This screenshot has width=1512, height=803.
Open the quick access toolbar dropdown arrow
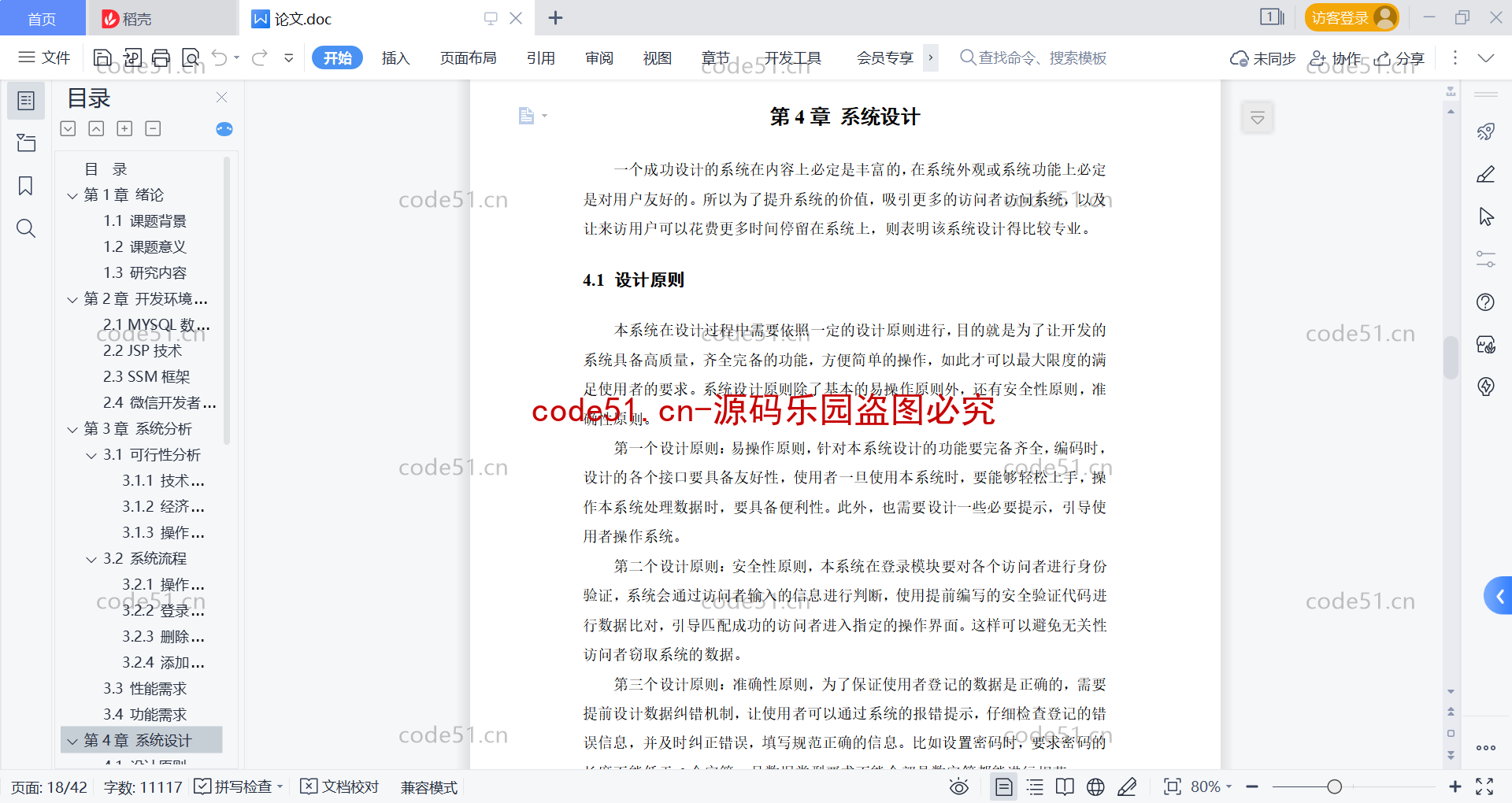289,57
